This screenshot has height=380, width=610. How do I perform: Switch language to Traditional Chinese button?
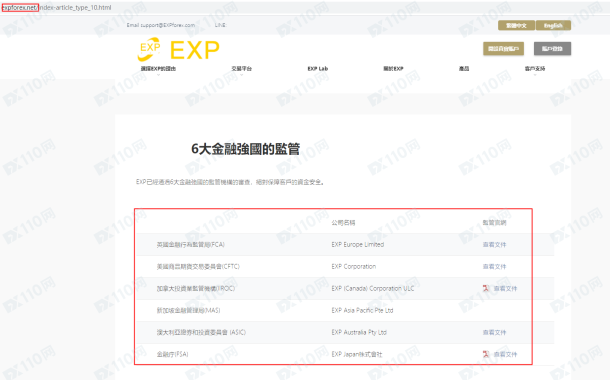tap(516, 25)
